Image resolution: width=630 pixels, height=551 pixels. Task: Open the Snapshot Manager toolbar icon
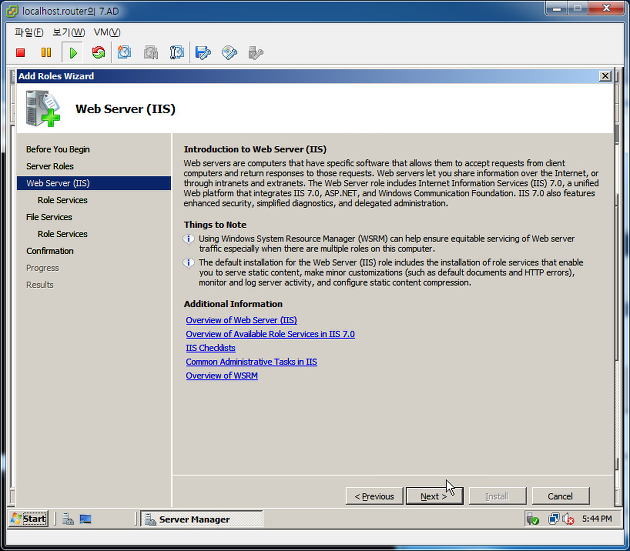(x=176, y=53)
